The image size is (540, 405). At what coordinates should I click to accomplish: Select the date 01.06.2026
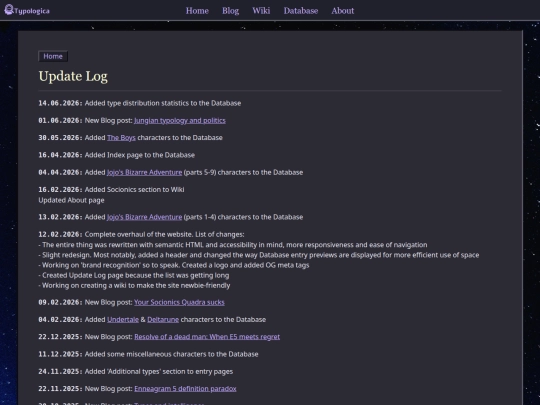point(61,121)
